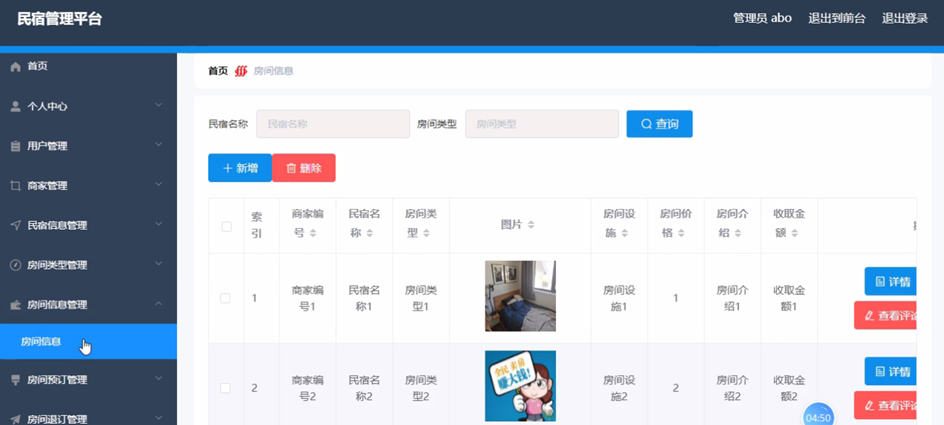This screenshot has width=944, height=425.
Task: Click the clipboard icon next to 用户管理
Action: (x=16, y=146)
